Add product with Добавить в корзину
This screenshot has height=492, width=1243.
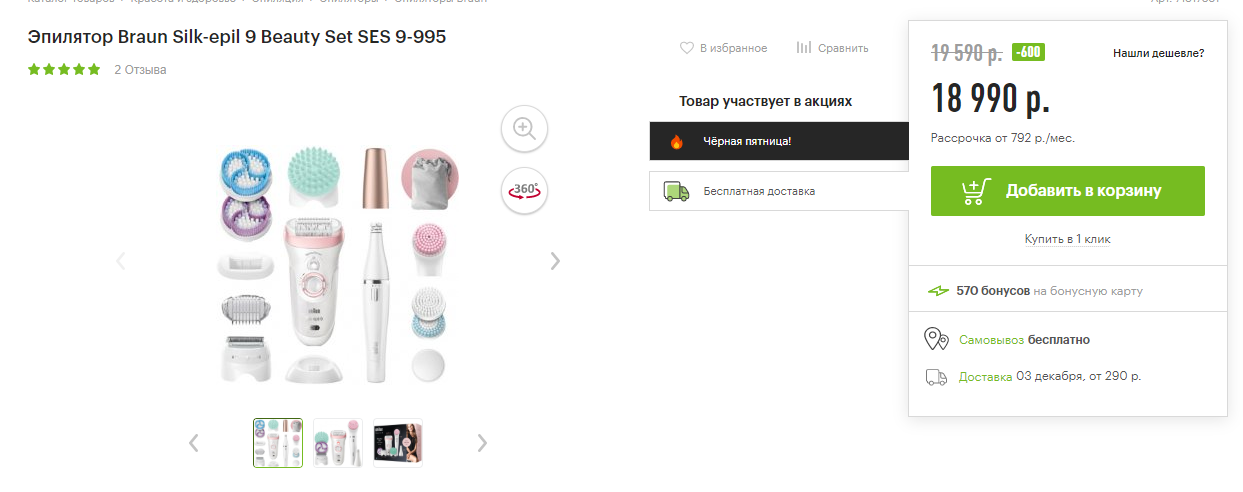1068,191
